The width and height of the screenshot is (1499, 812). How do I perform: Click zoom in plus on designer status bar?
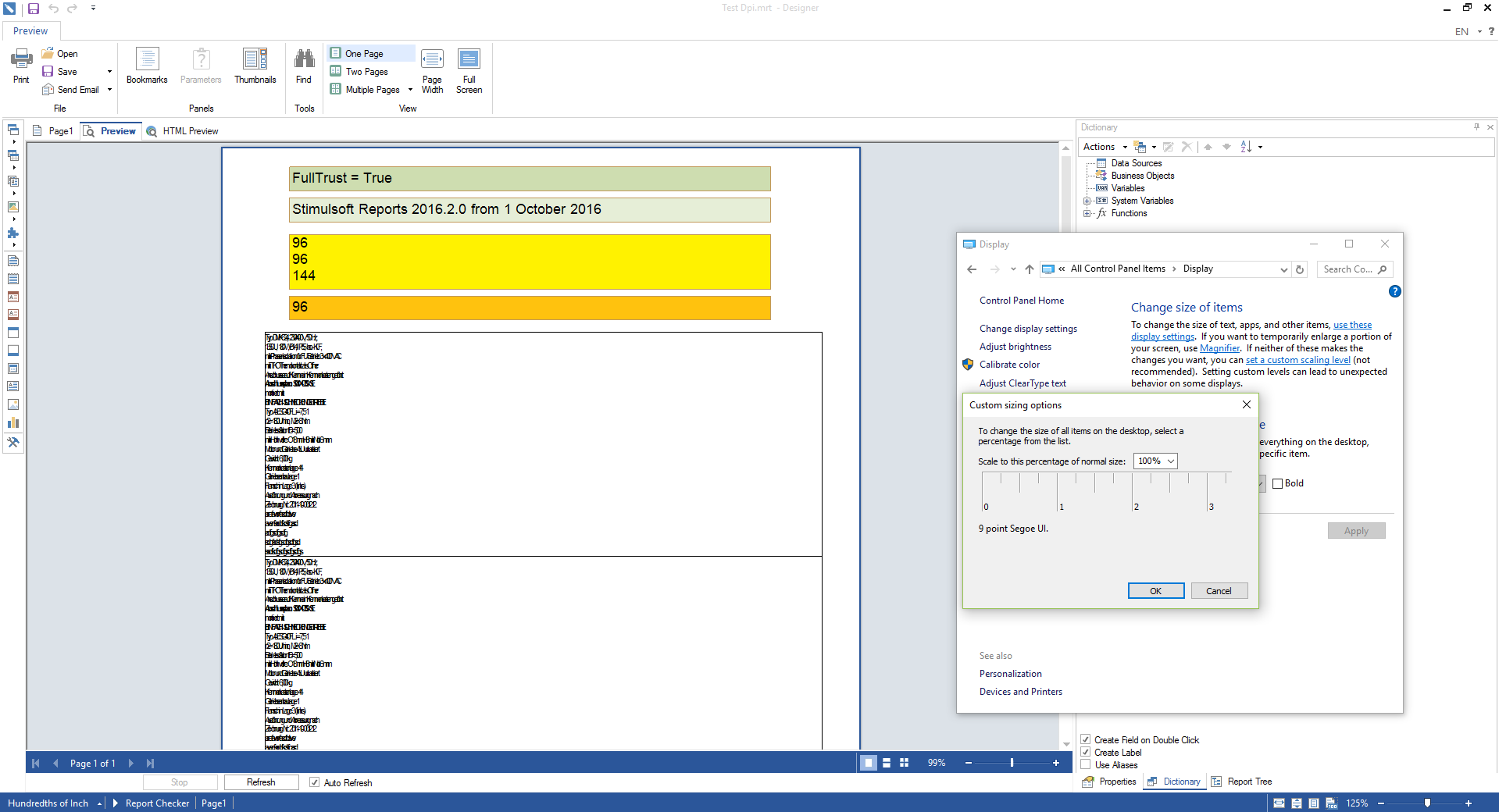[x=1468, y=803]
